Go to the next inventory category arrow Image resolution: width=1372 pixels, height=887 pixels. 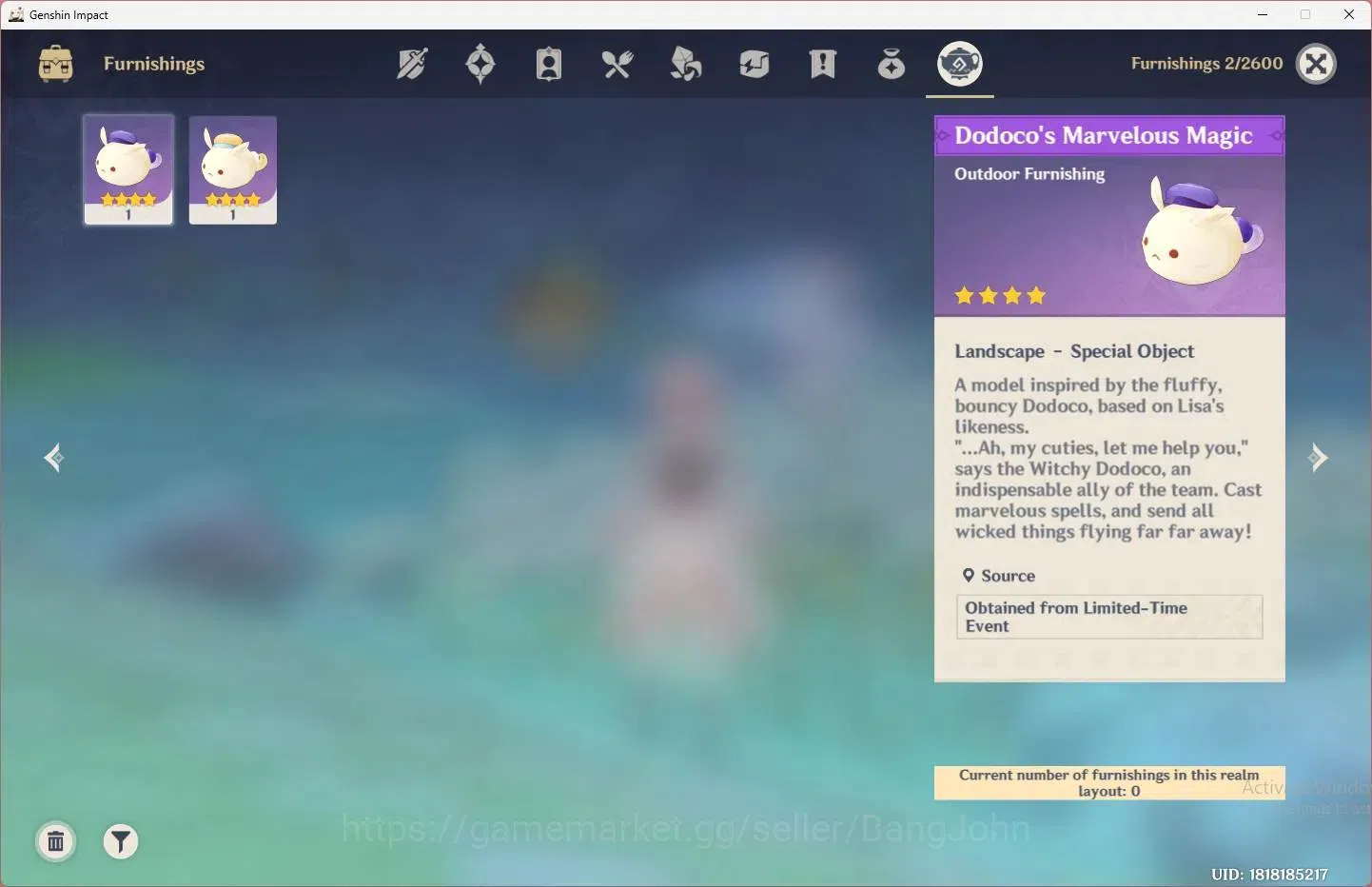(1318, 458)
